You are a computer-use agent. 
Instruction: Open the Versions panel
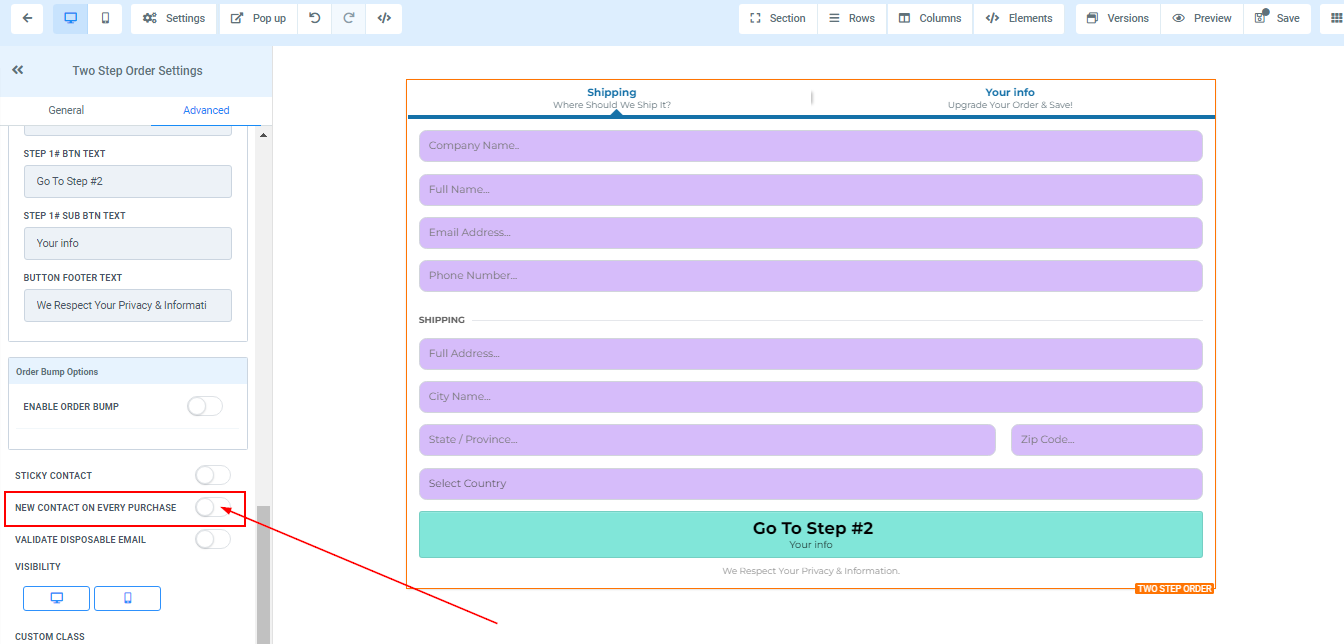(x=1117, y=18)
